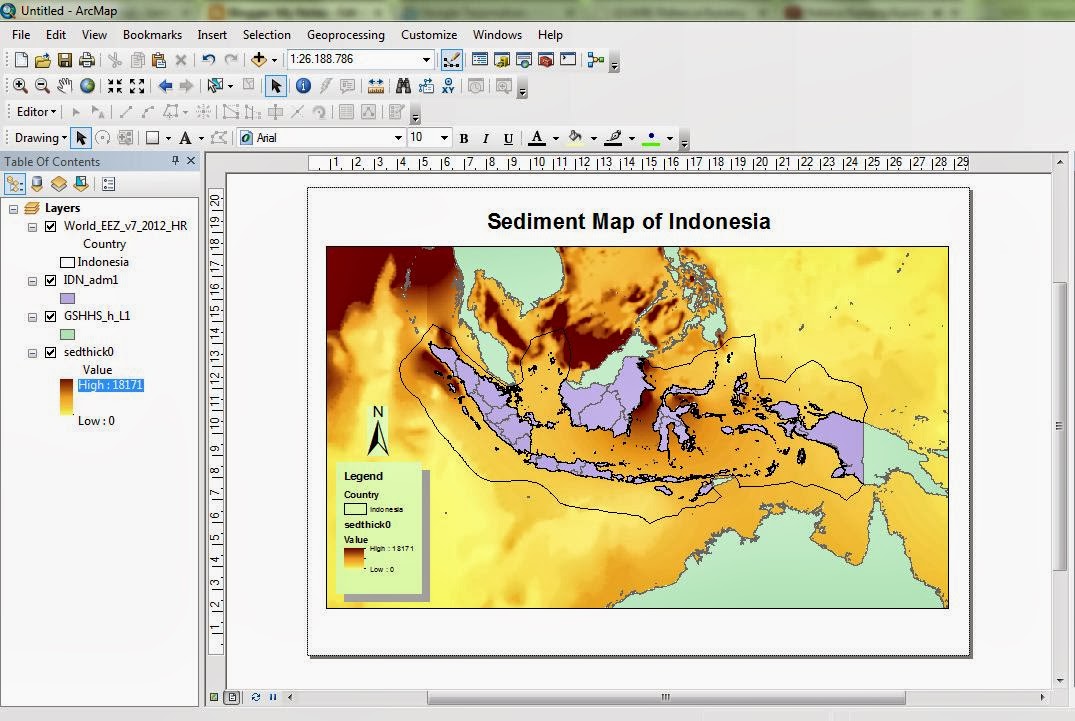The height and width of the screenshot is (721, 1075).
Task: Click the Drawing menu button
Action: point(38,137)
